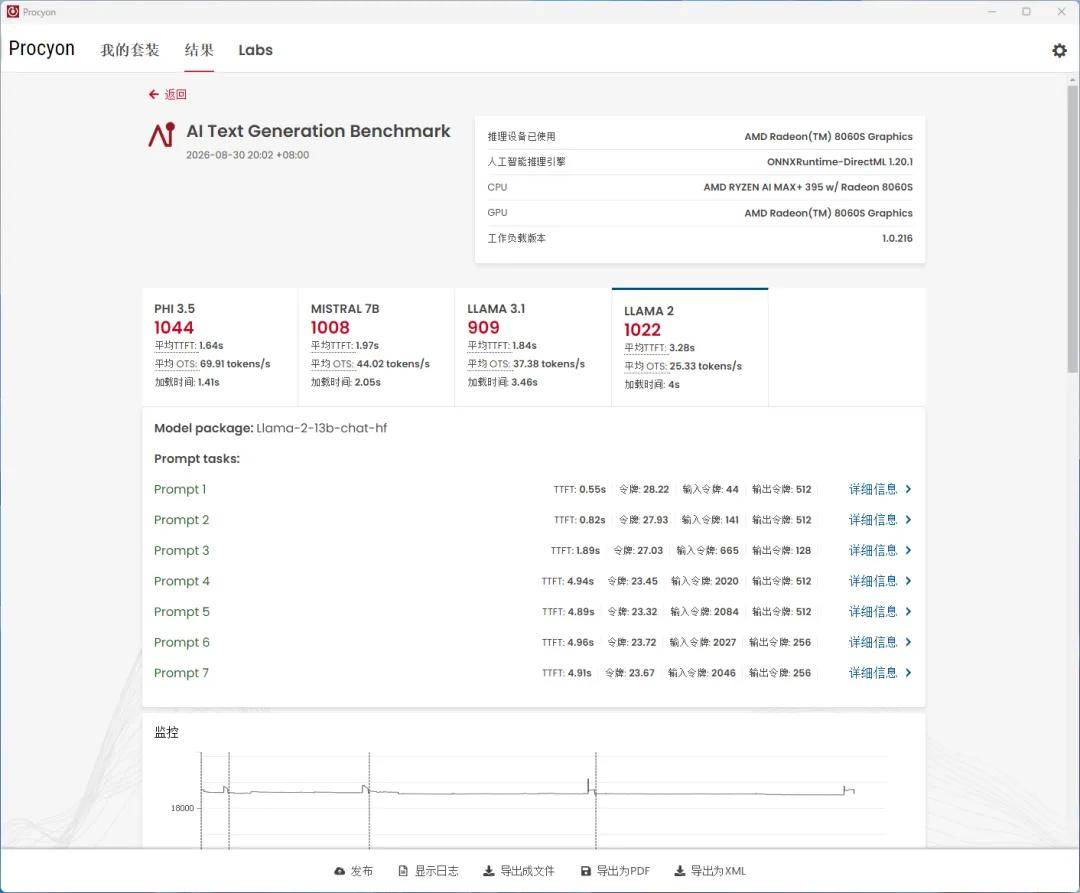Screen dimensions: 1080x893
Task: Expand Prompt 5 details chevron
Action: 908,611
